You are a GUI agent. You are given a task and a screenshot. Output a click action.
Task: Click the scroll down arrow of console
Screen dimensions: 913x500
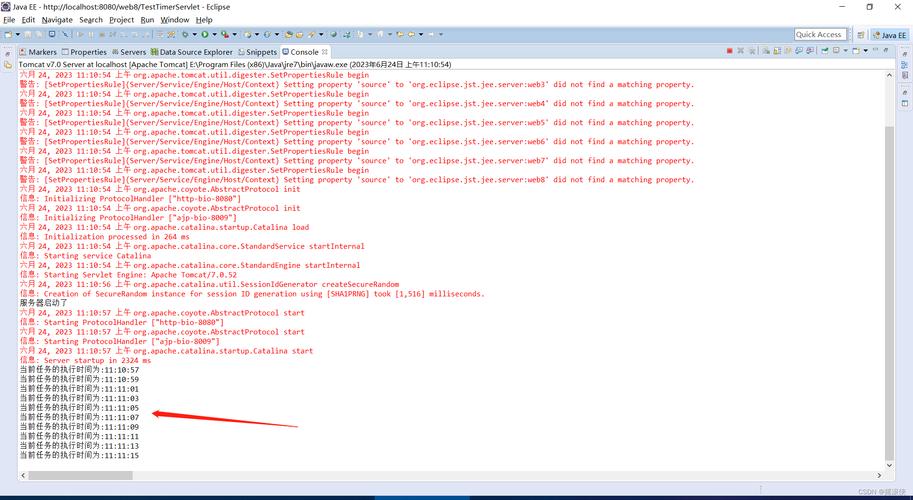pyautogui.click(x=889, y=465)
